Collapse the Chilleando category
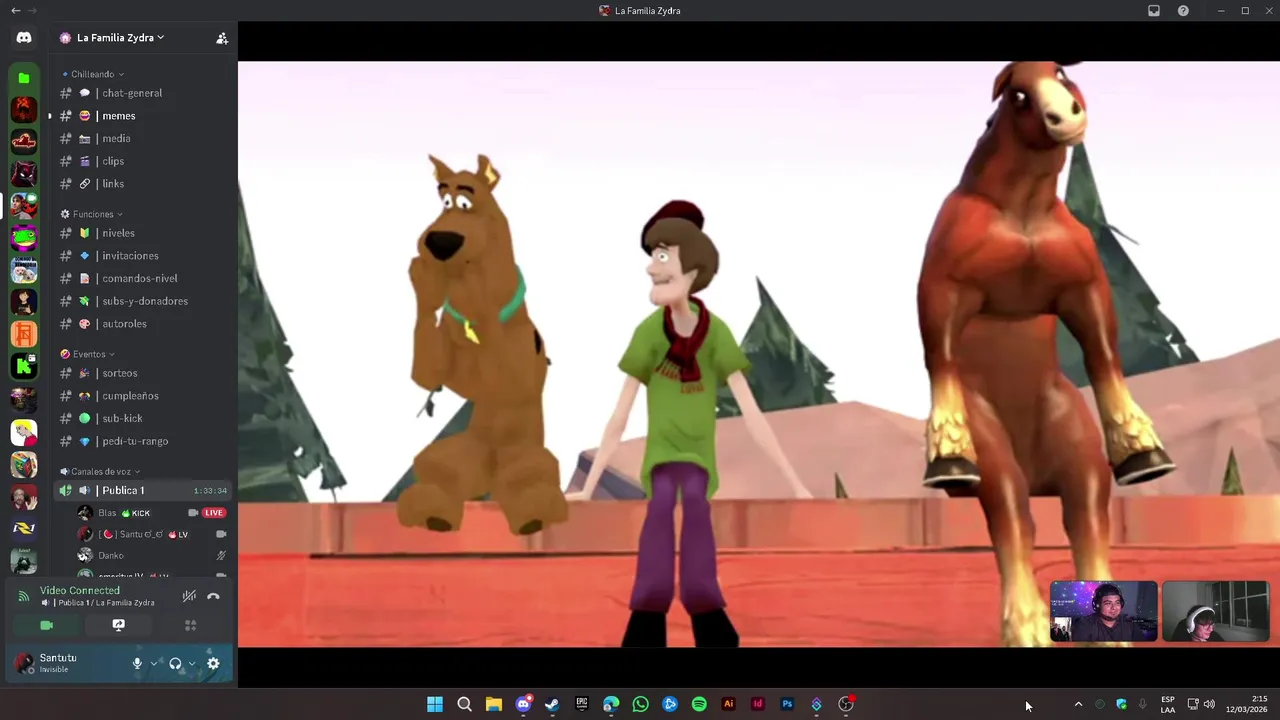1280x720 pixels. 93,74
